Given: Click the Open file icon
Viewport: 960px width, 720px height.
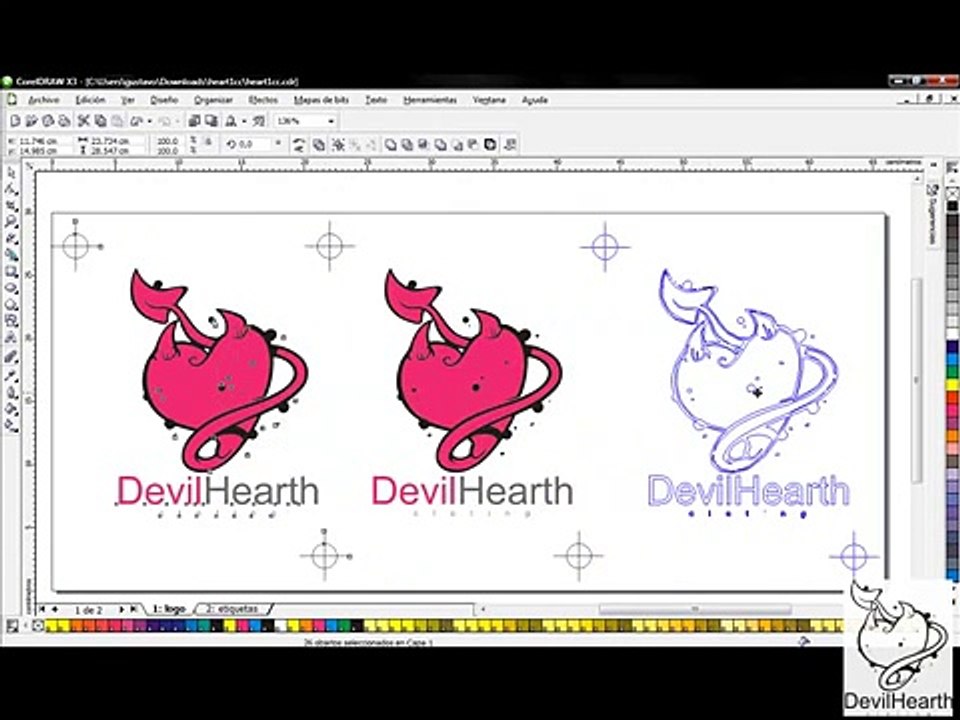Looking at the screenshot, I should (31, 121).
